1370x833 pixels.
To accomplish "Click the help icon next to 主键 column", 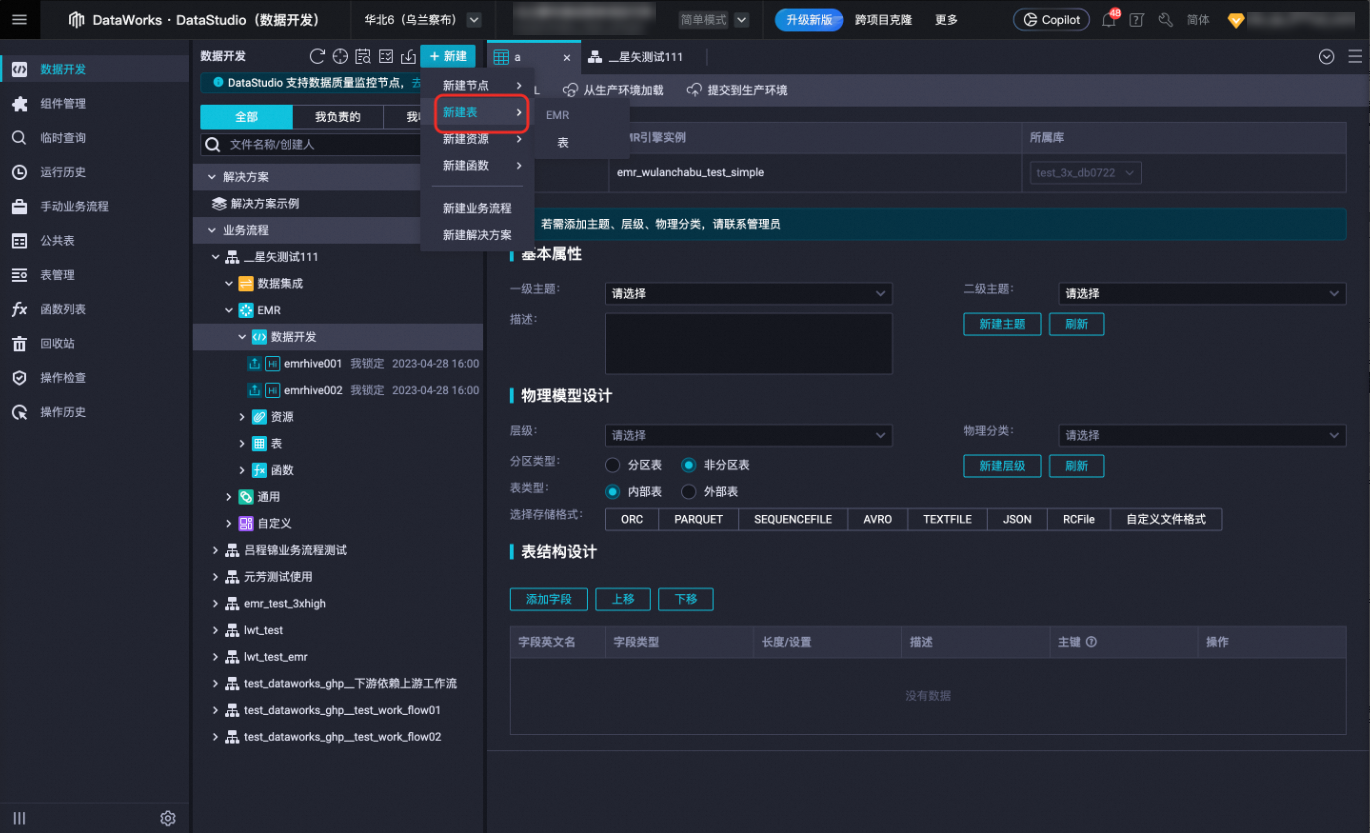I will point(1091,642).
